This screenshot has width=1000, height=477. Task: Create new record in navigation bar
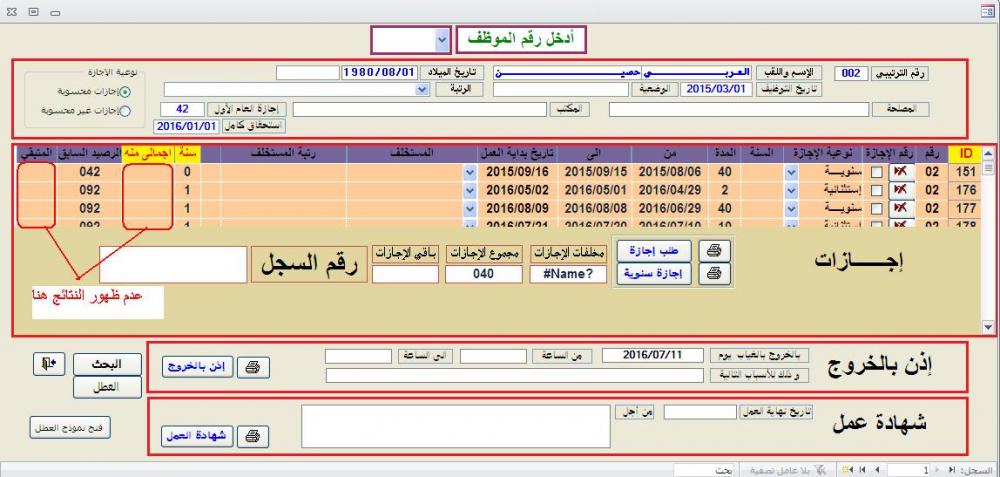[x=849, y=469]
